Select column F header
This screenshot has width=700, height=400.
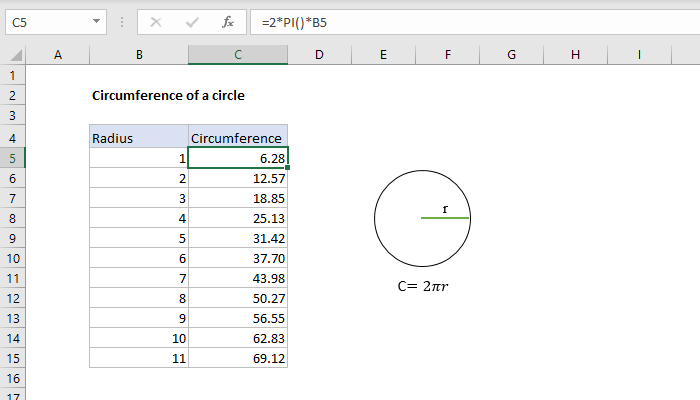(x=447, y=55)
